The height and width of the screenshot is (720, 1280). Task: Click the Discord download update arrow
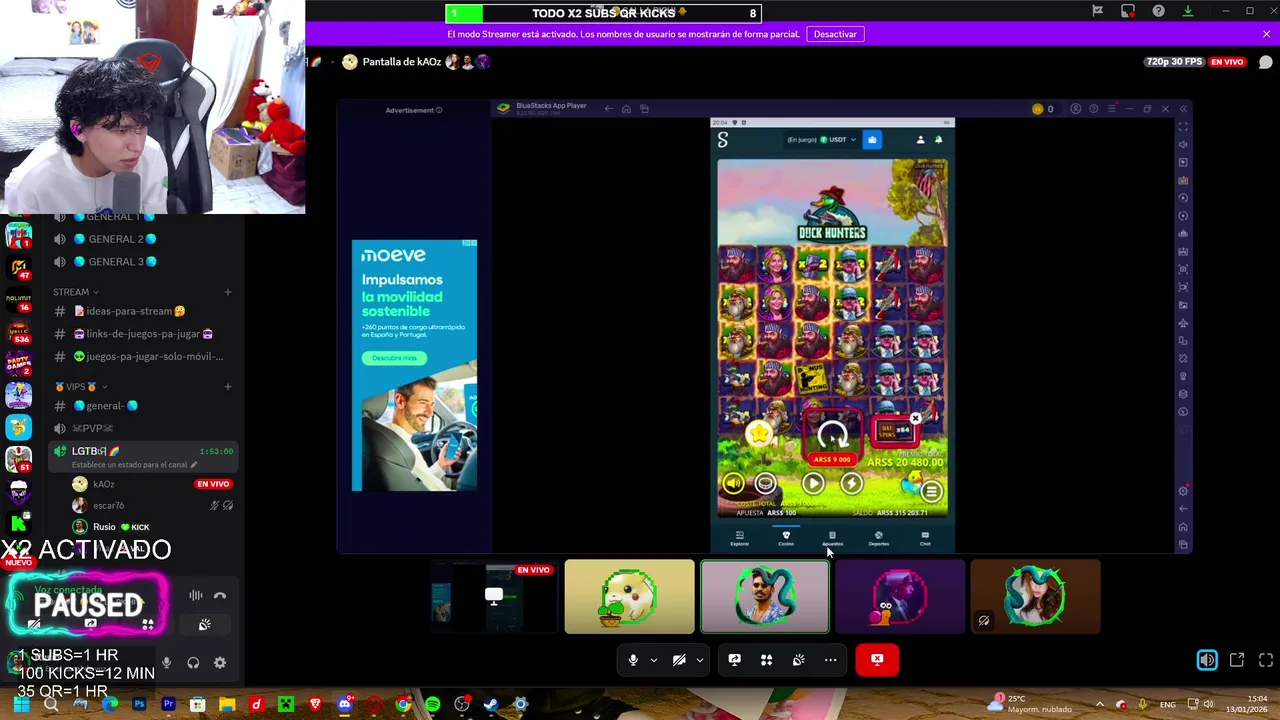(1188, 11)
